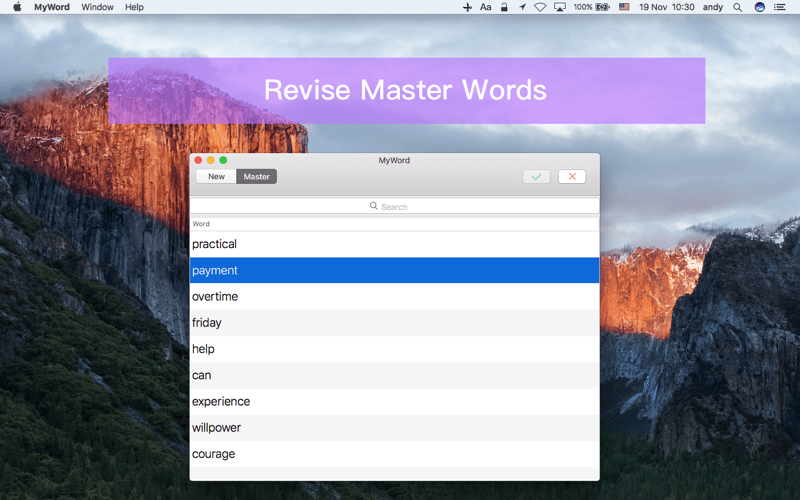Open the Window menu
The width and height of the screenshot is (800, 500).
pos(97,7)
